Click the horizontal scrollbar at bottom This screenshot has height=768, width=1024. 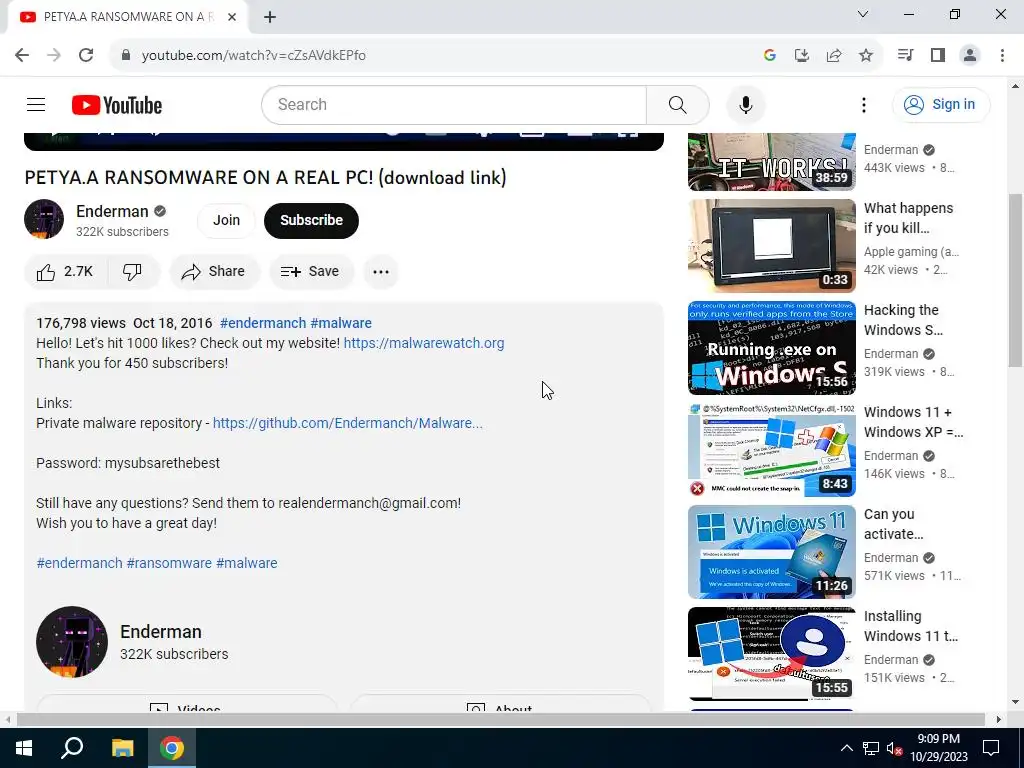500,719
